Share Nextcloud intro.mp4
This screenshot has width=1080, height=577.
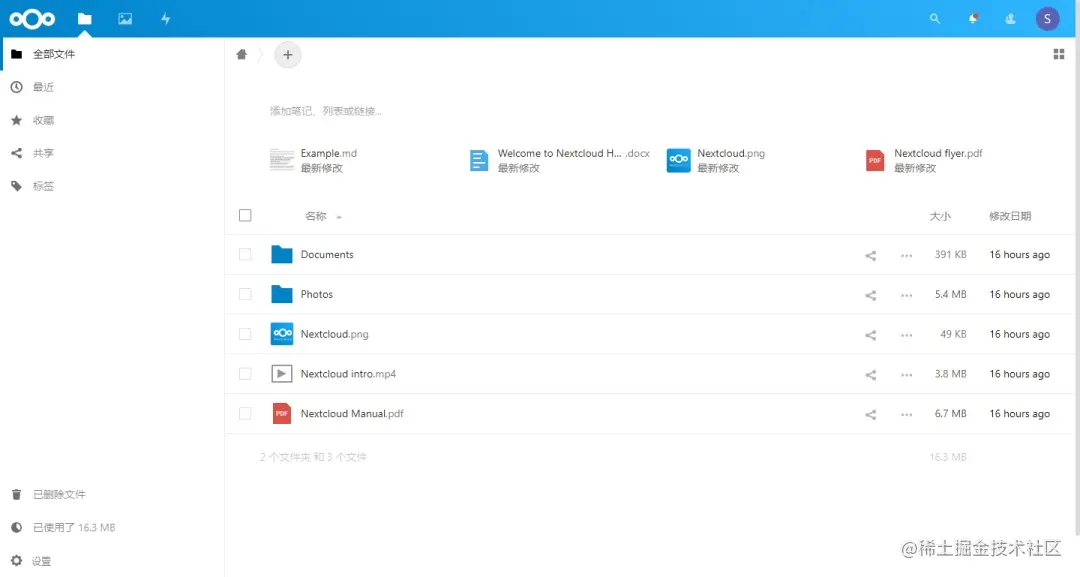(x=871, y=375)
